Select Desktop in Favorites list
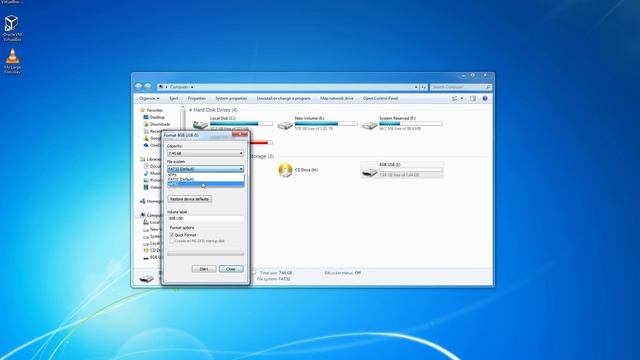 tap(157, 117)
